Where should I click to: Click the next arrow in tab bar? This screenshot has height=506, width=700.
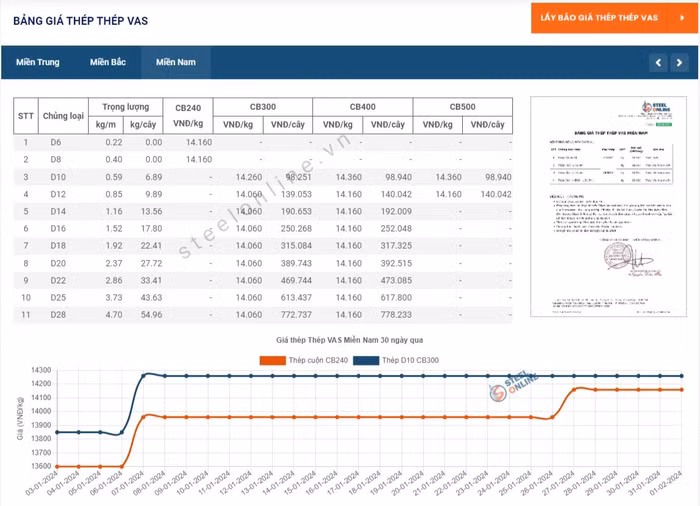tap(679, 62)
